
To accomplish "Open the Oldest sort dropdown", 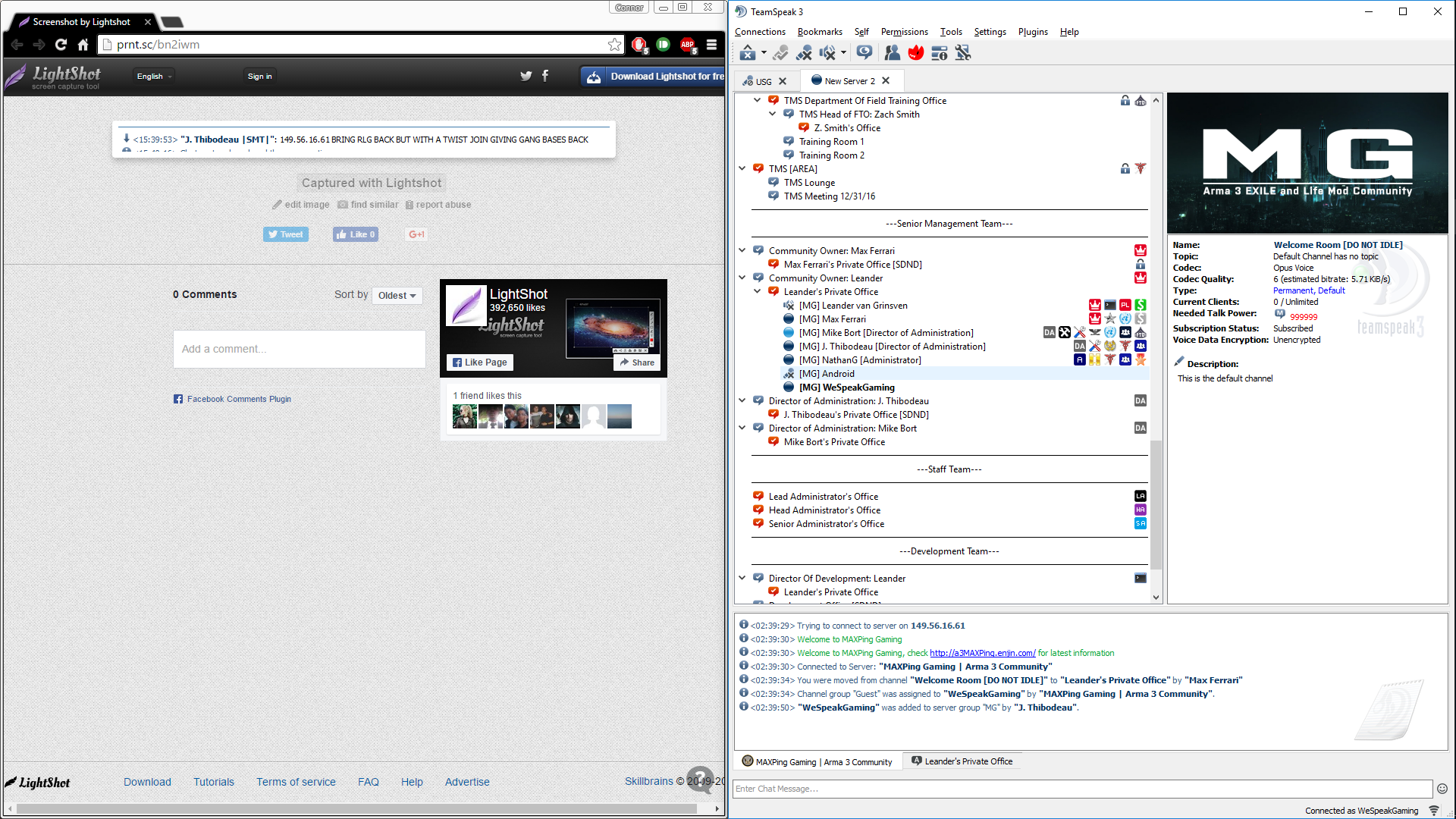I will pyautogui.click(x=397, y=296).
